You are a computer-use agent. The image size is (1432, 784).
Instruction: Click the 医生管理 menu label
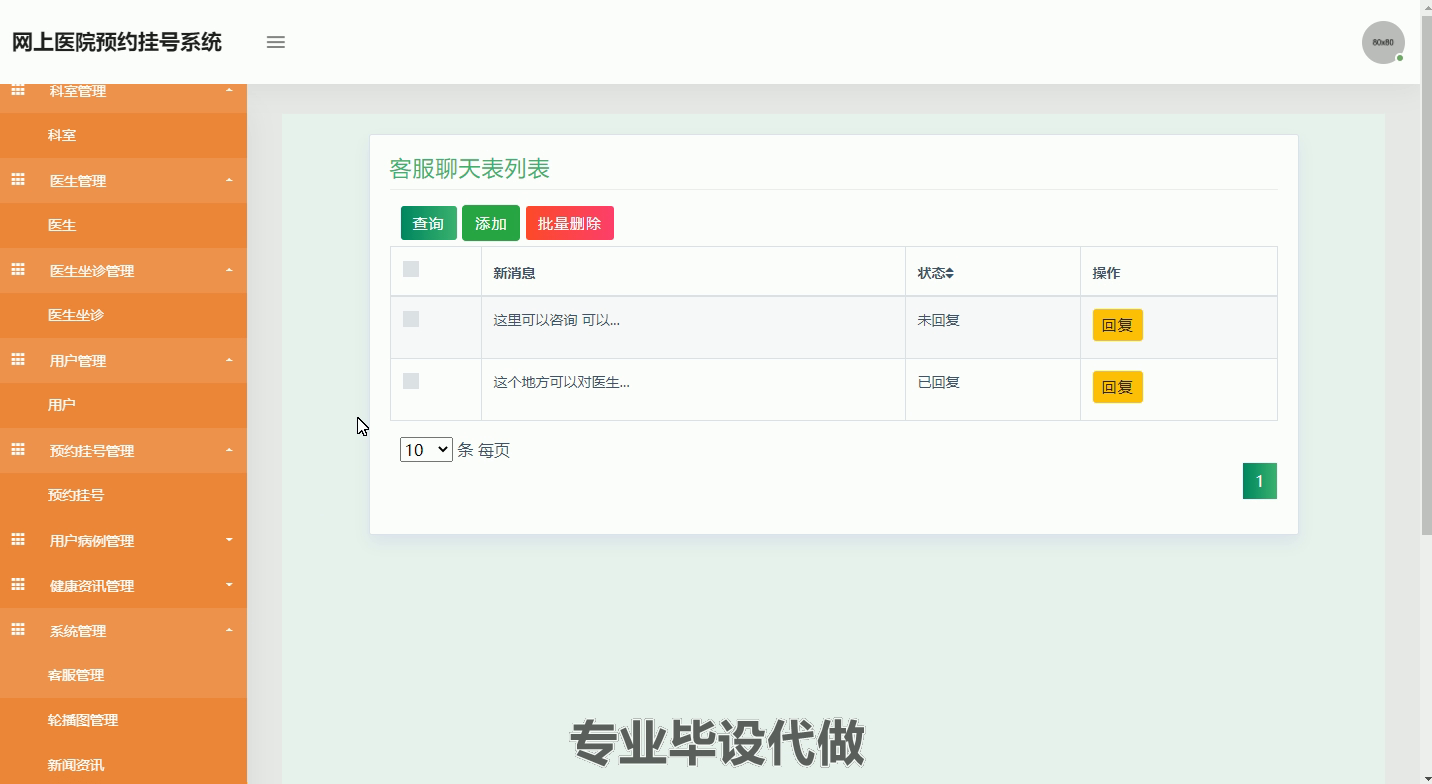point(78,181)
